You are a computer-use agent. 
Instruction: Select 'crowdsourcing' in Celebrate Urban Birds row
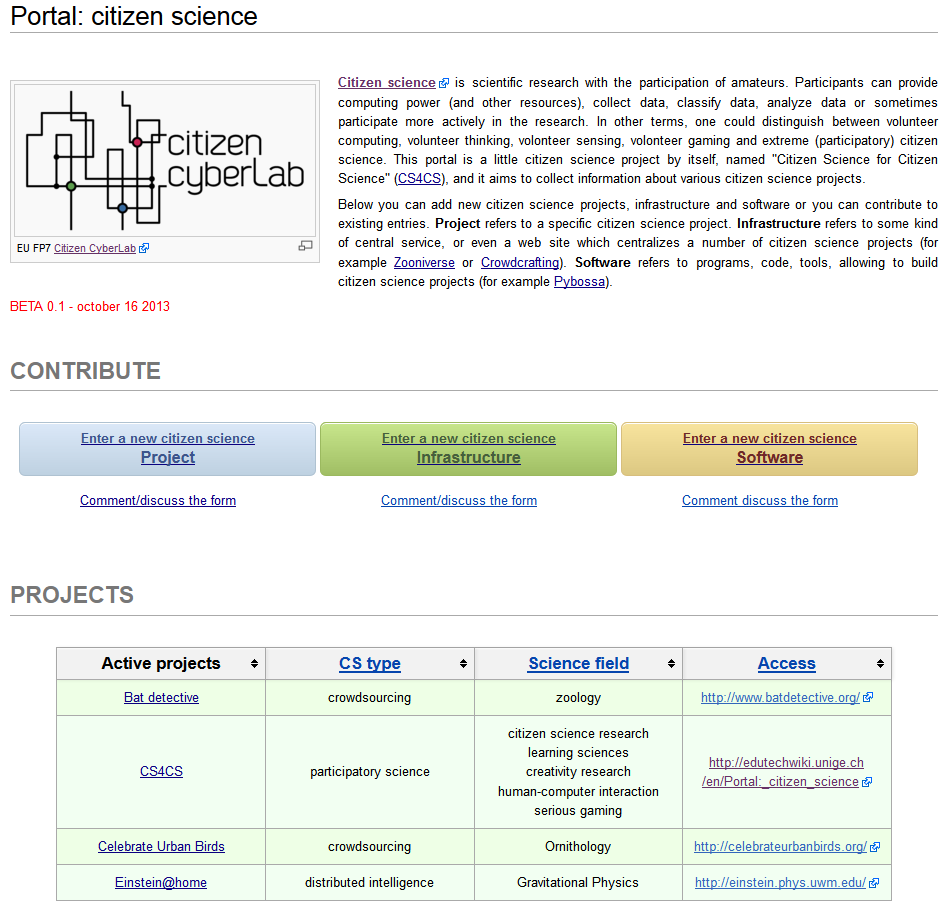click(x=369, y=846)
